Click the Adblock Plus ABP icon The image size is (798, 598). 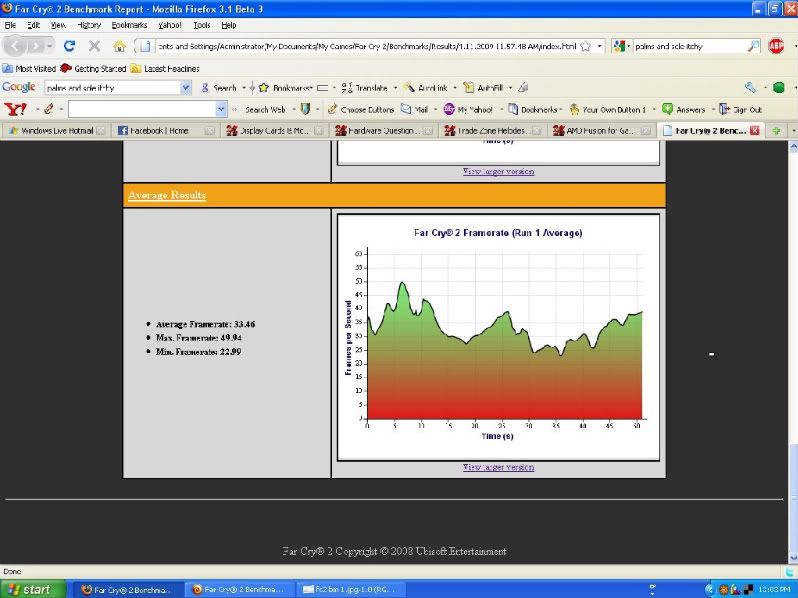776,46
